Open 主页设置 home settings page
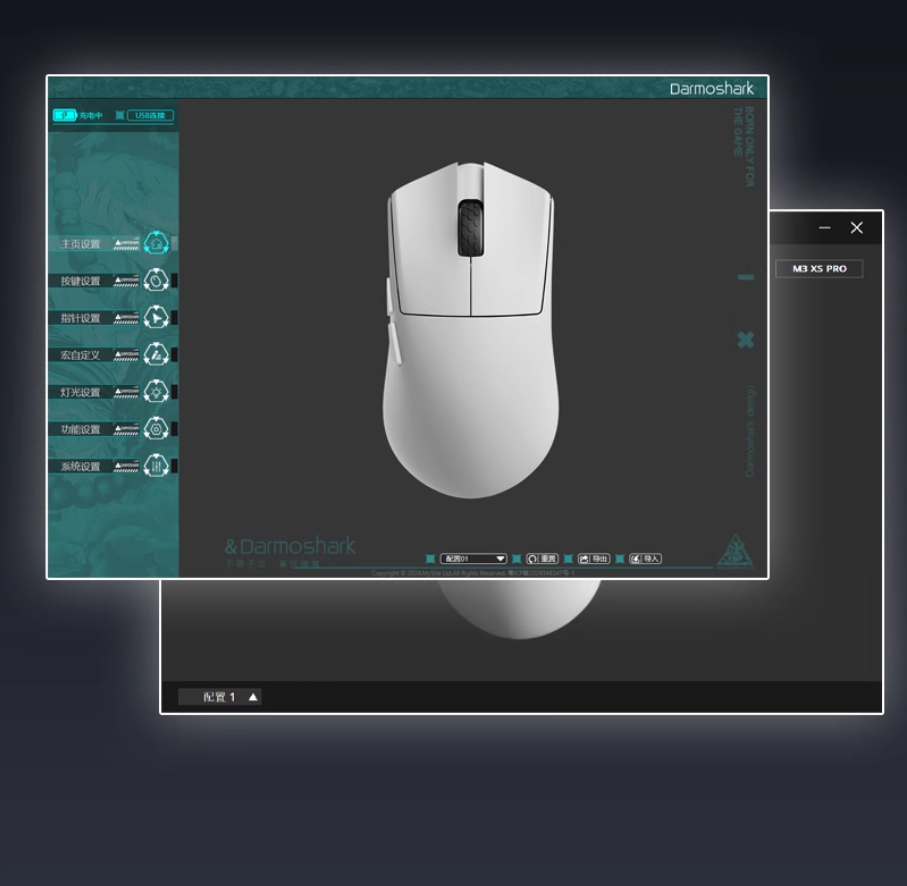This screenshot has width=907, height=886. [x=113, y=243]
